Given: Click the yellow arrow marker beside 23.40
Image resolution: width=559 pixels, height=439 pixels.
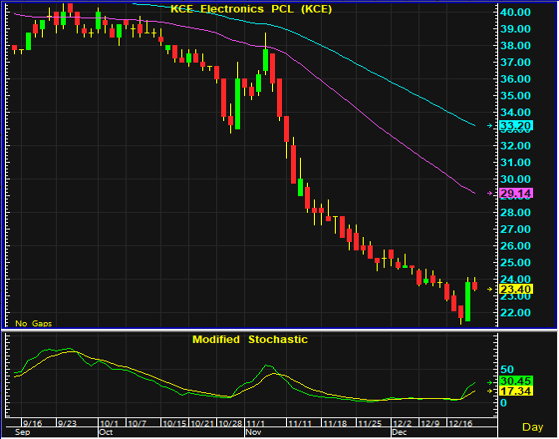Looking at the screenshot, I should [x=490, y=289].
